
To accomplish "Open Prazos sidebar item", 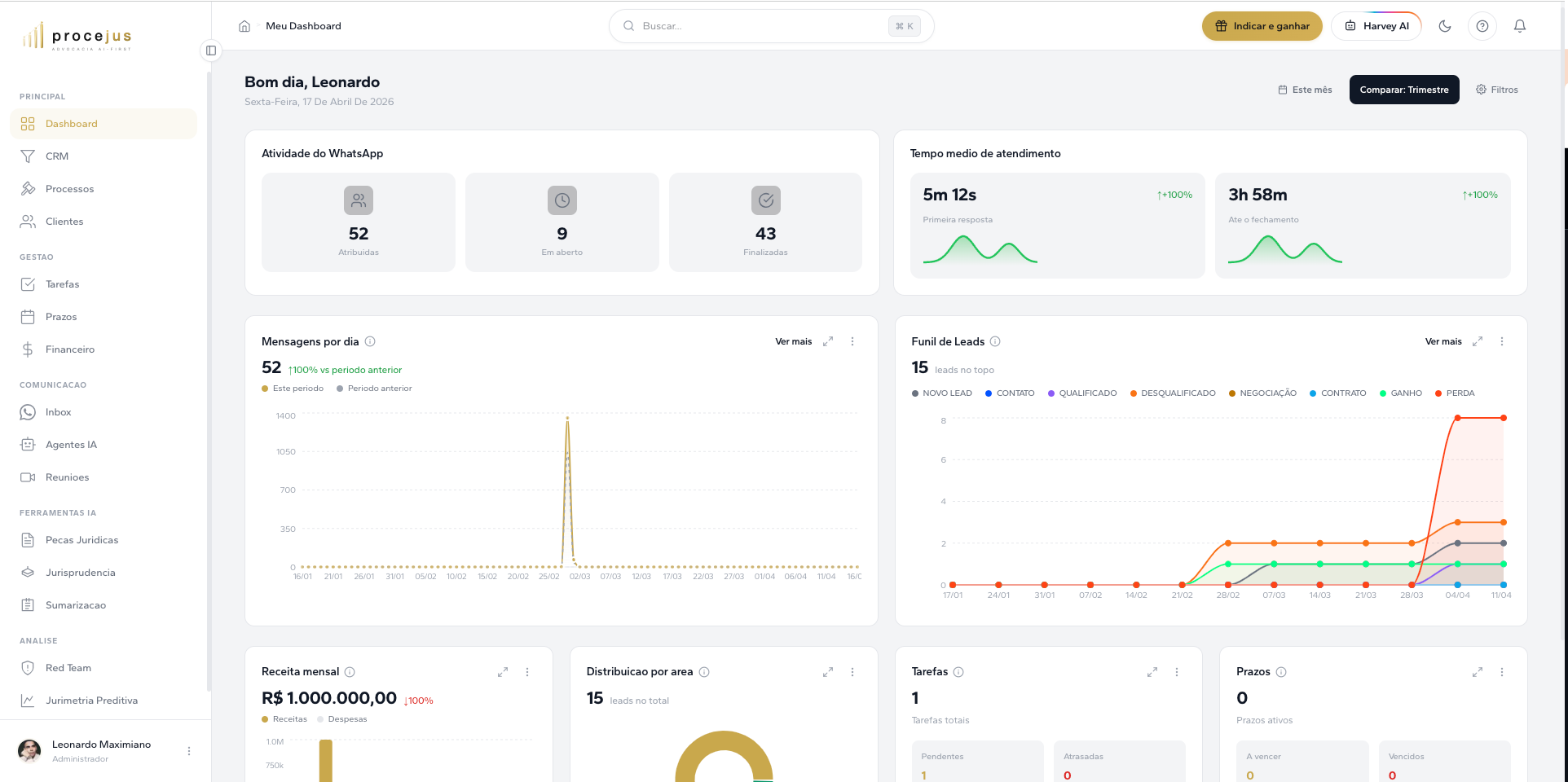I will click(104, 317).
